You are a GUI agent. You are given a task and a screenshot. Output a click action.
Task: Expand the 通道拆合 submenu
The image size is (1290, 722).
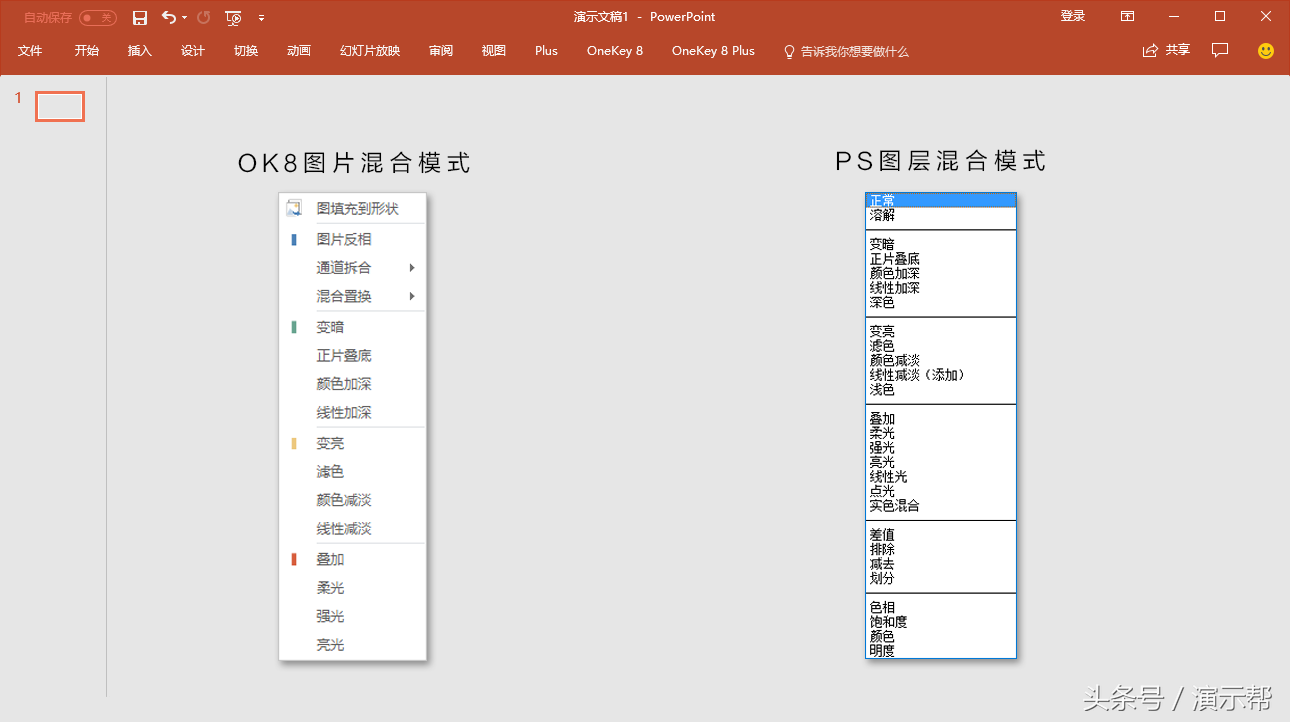353,267
